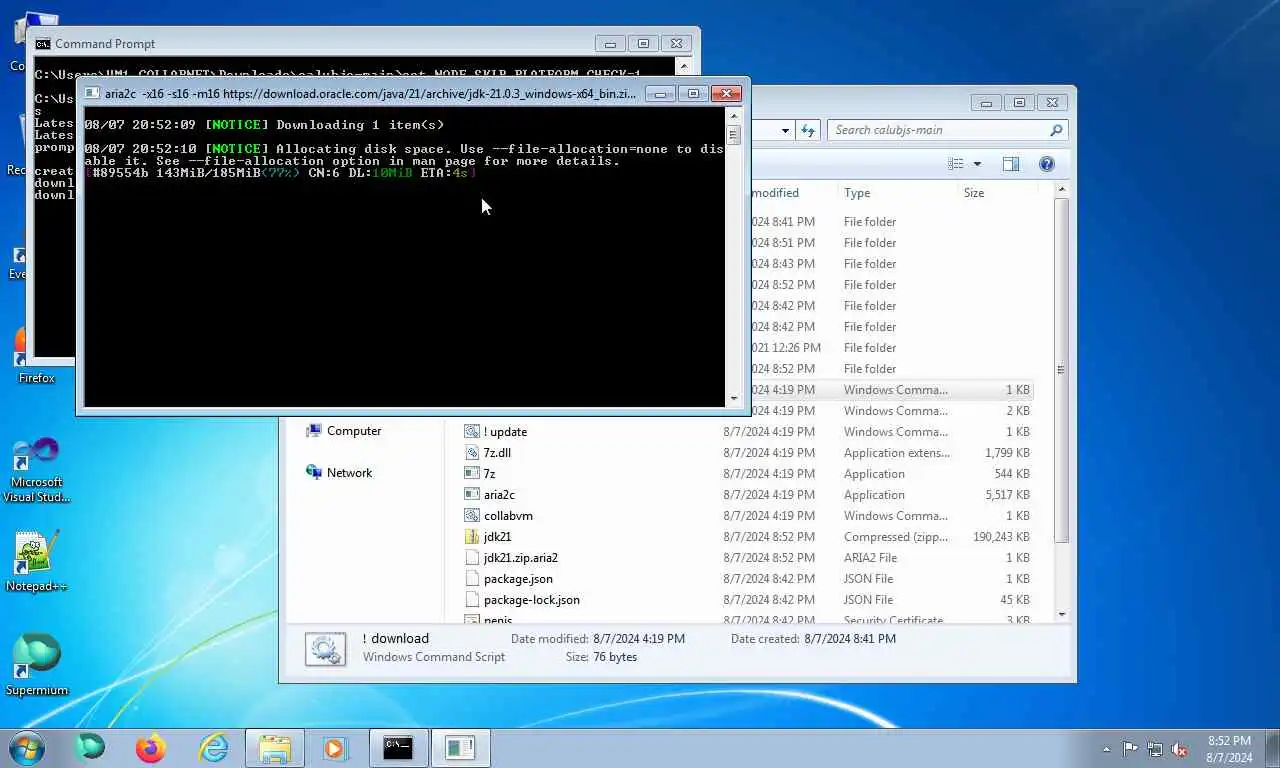
Task: Click 'Compressed (zipp...' type cell for jdk21
Action: [895, 537]
